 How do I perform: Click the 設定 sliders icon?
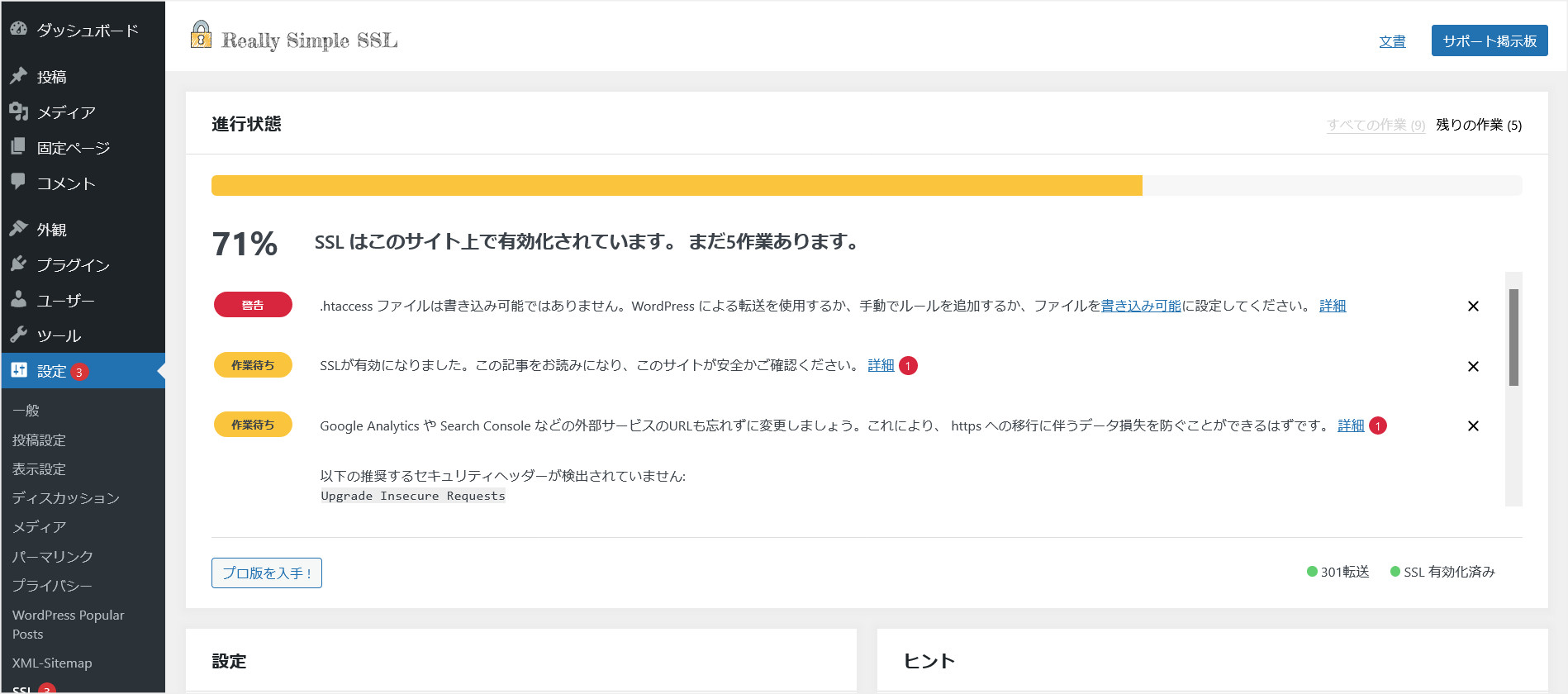19,370
